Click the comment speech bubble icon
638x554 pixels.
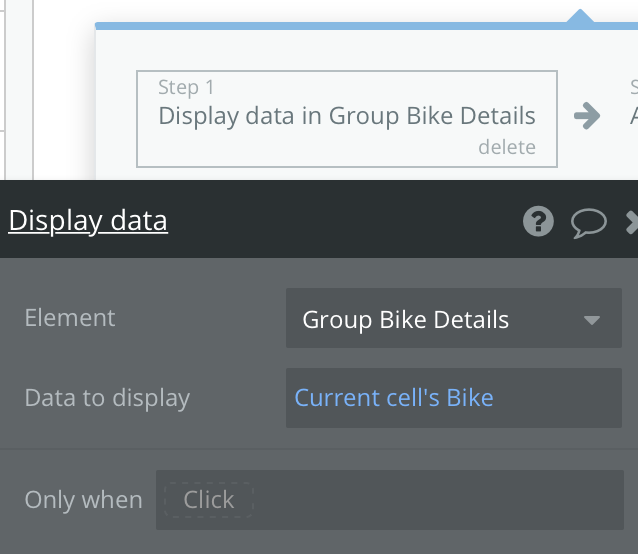click(x=588, y=221)
